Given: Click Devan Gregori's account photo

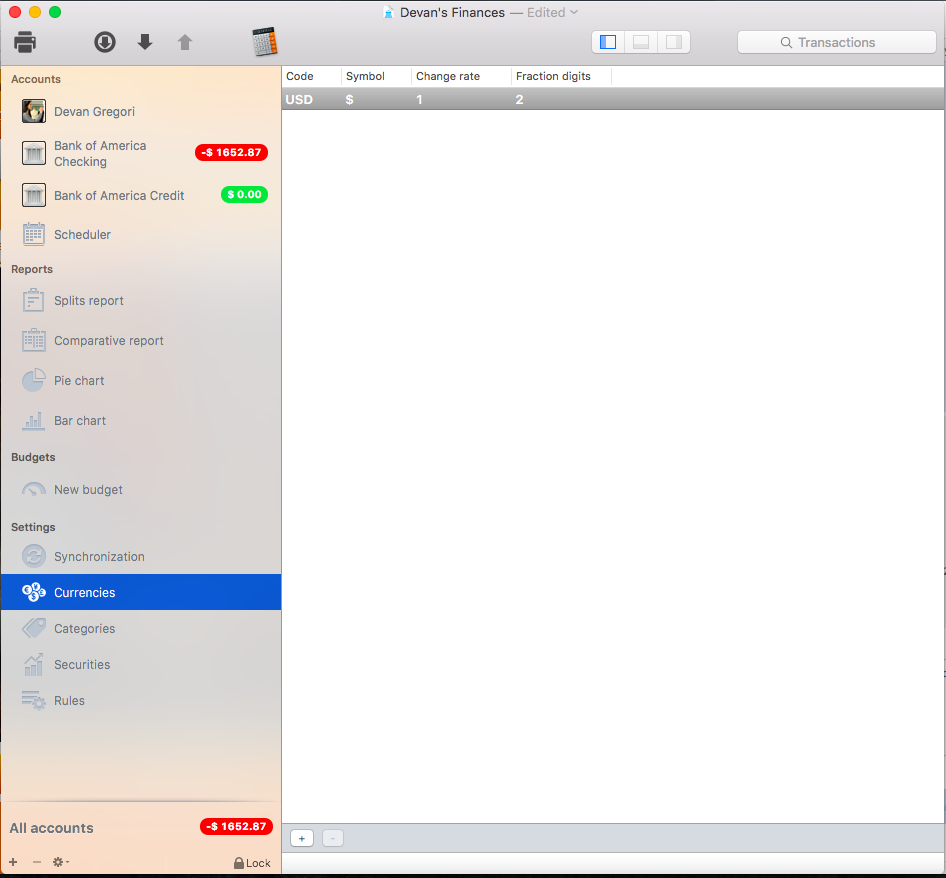Looking at the screenshot, I should (33, 111).
